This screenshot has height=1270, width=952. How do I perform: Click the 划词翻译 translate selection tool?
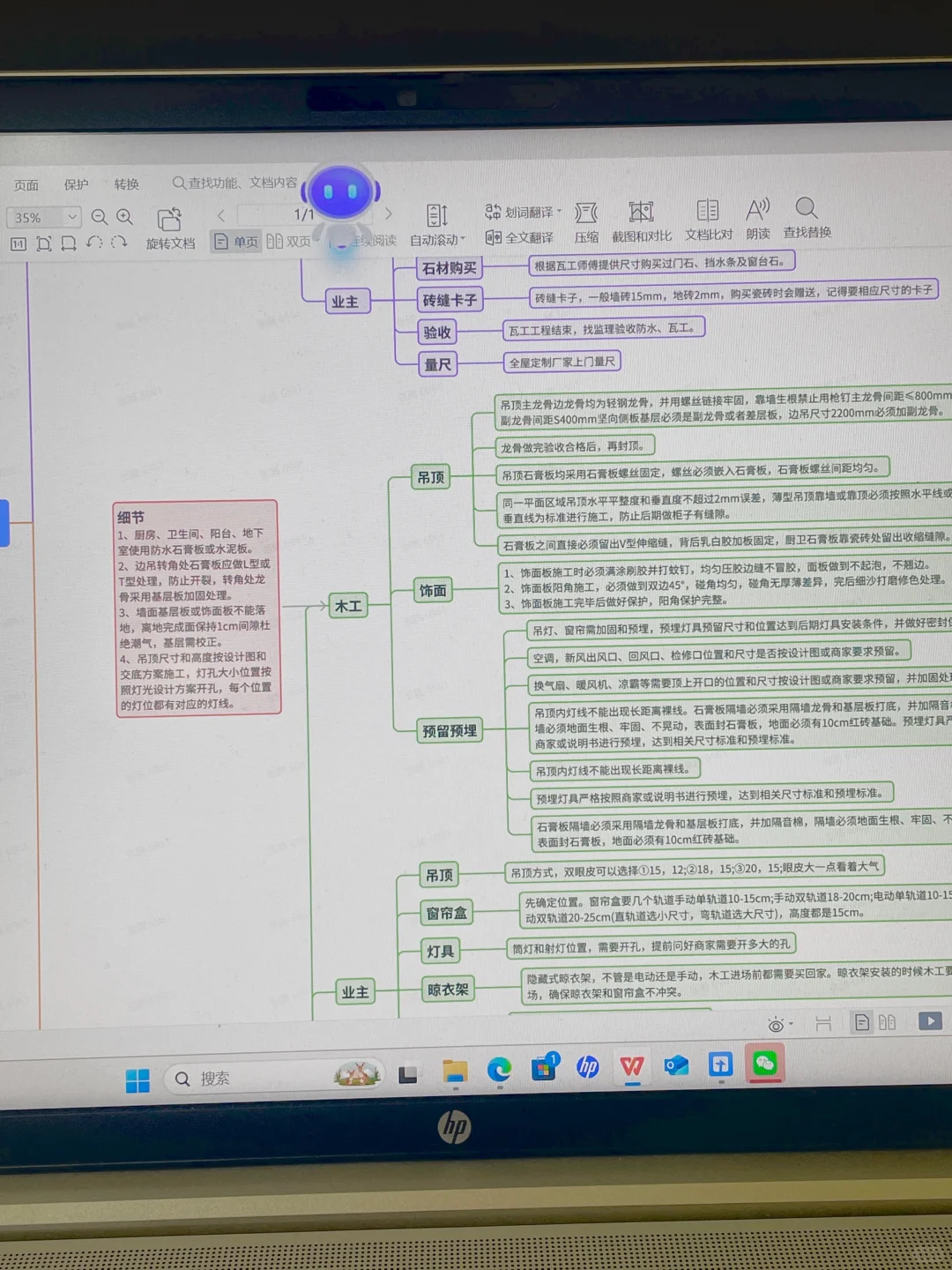523,212
